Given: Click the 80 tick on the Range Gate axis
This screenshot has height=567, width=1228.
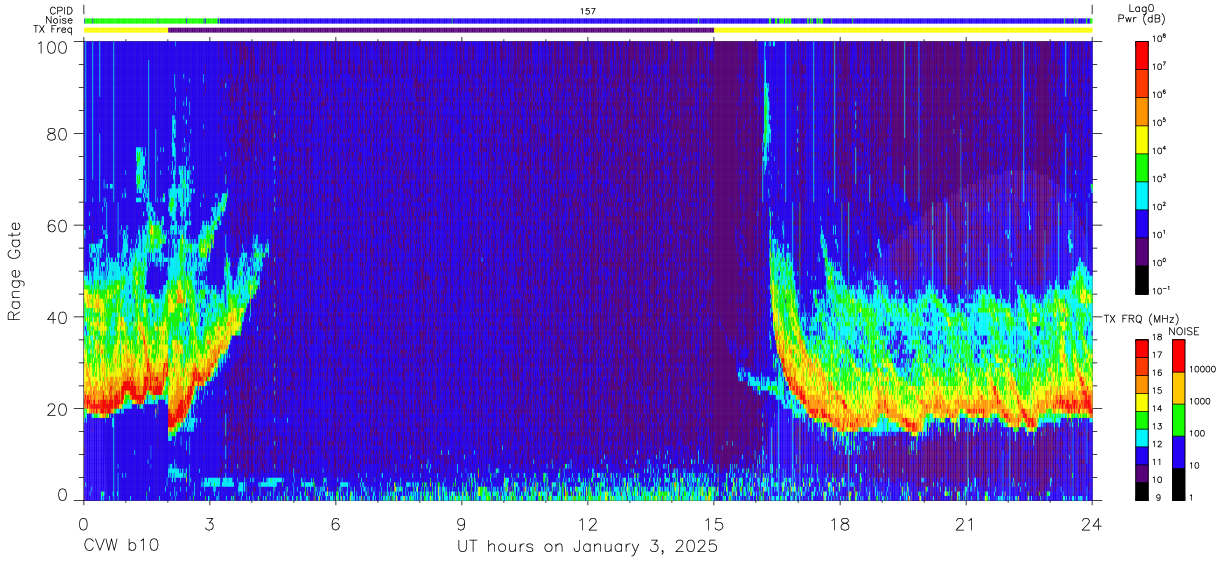Looking at the screenshot, I should pyautogui.click(x=58, y=135).
